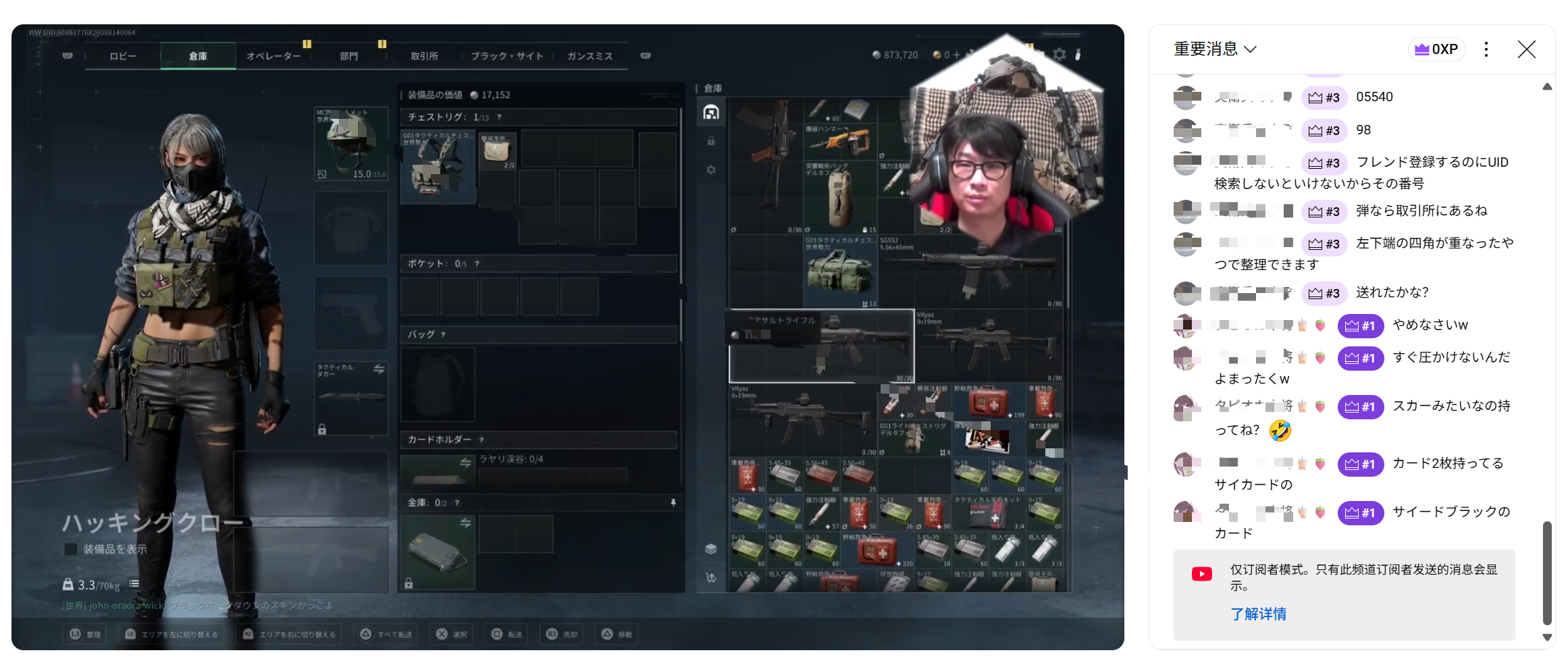This screenshot has width=1568, height=659.
Task: Go to the ガンスミス tab
Action: pyautogui.click(x=590, y=56)
